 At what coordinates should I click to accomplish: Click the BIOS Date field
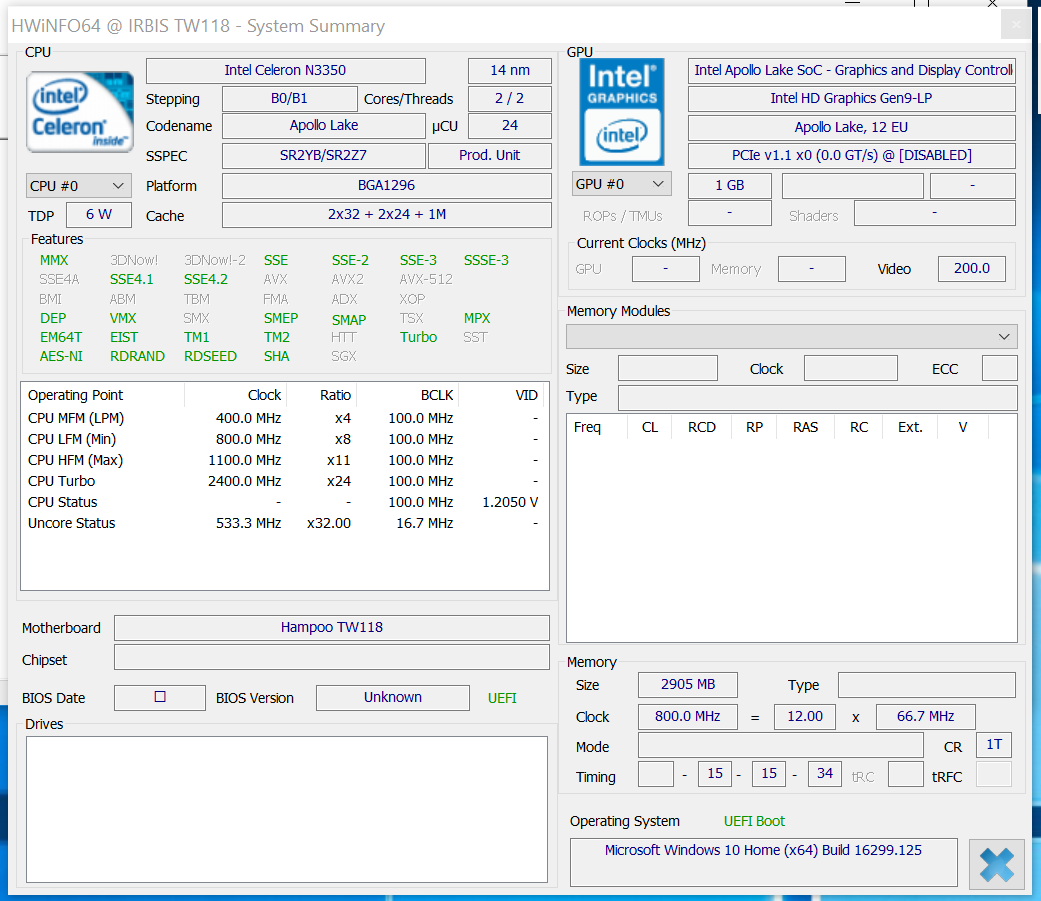tap(160, 697)
